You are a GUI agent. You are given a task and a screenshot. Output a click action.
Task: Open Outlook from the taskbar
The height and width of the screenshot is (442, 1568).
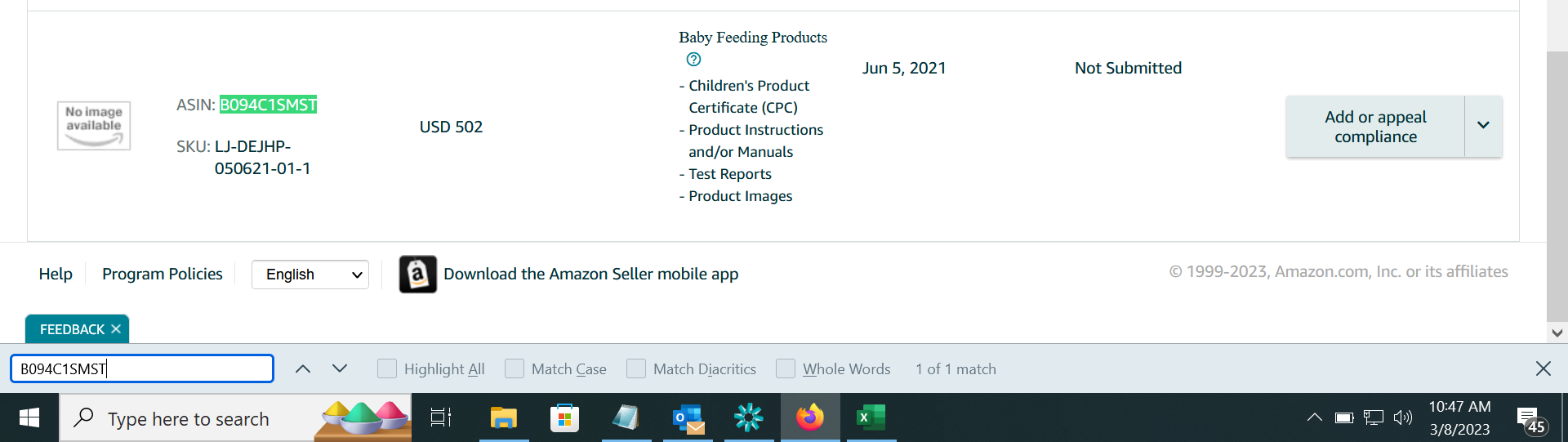point(688,418)
